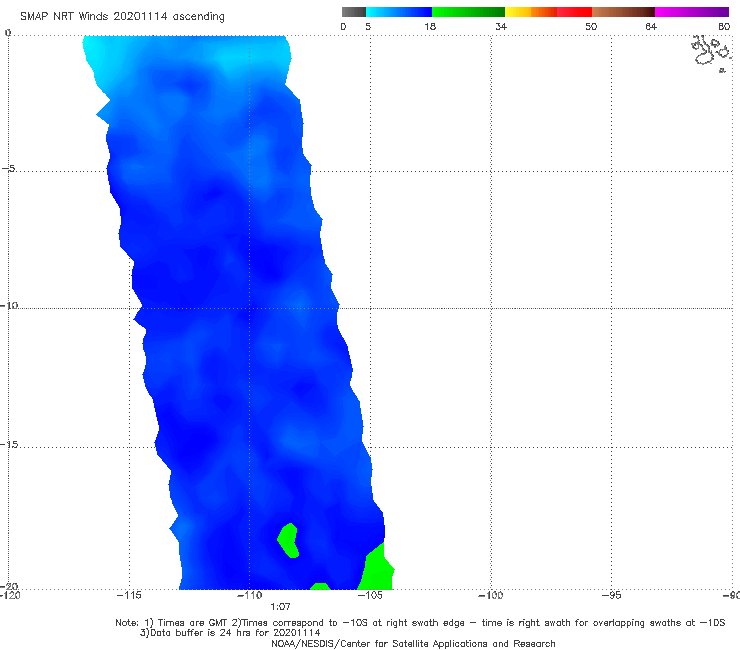Click the color bar label "5"
This screenshot has width=740, height=650.
point(368,26)
